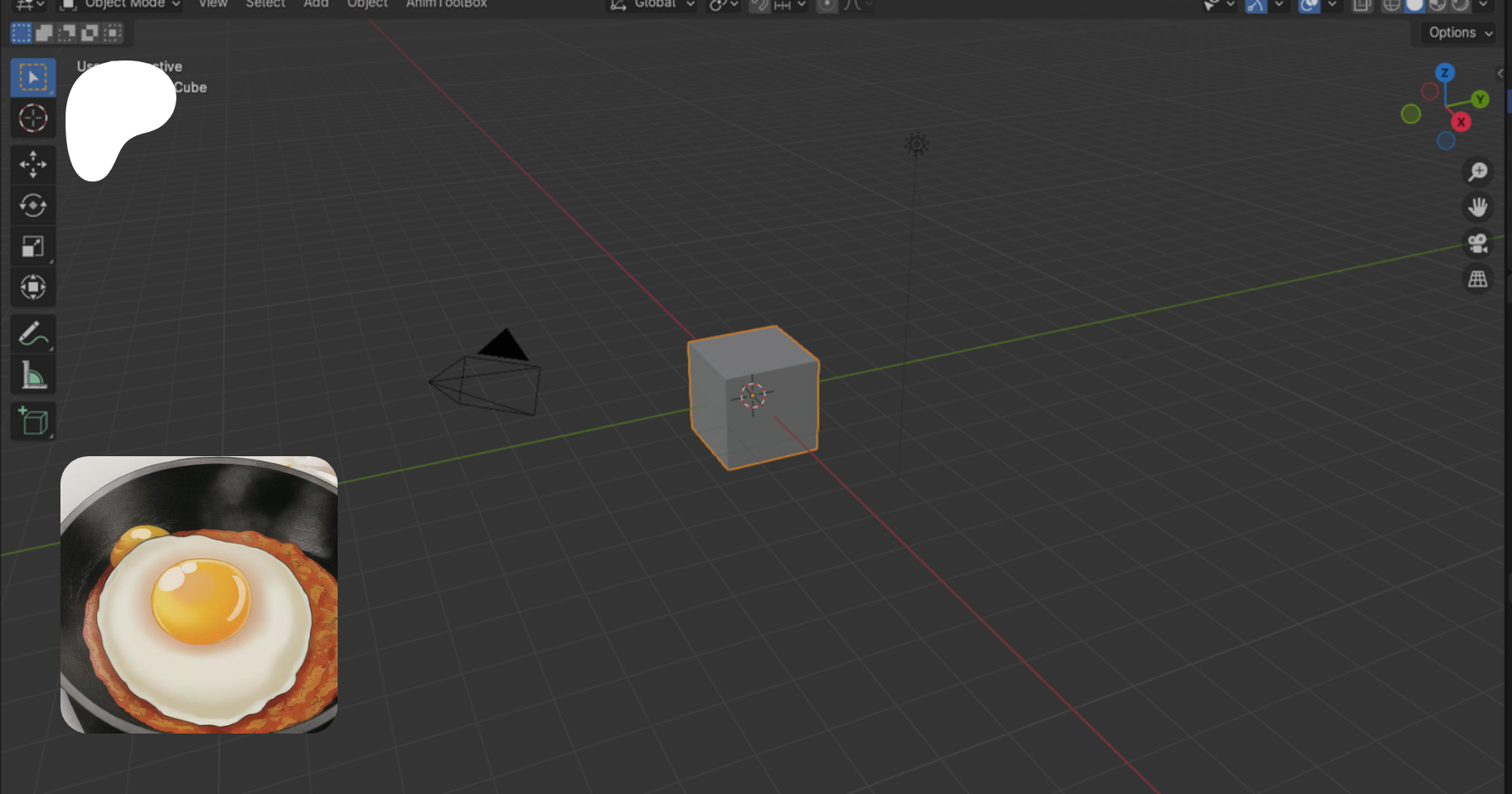Toggle the show overlays button
This screenshot has height=794, width=1512.
point(1309,5)
